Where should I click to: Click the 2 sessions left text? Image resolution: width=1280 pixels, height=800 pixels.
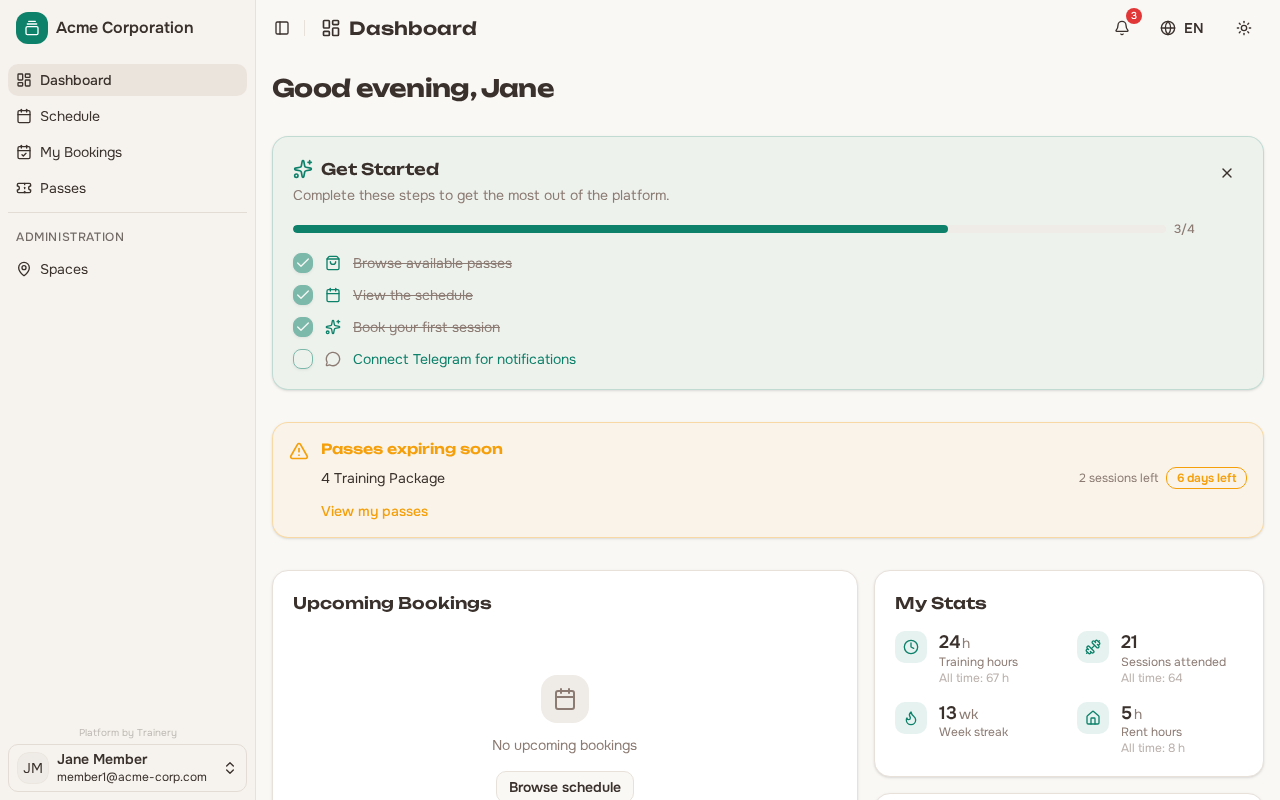click(x=1118, y=478)
